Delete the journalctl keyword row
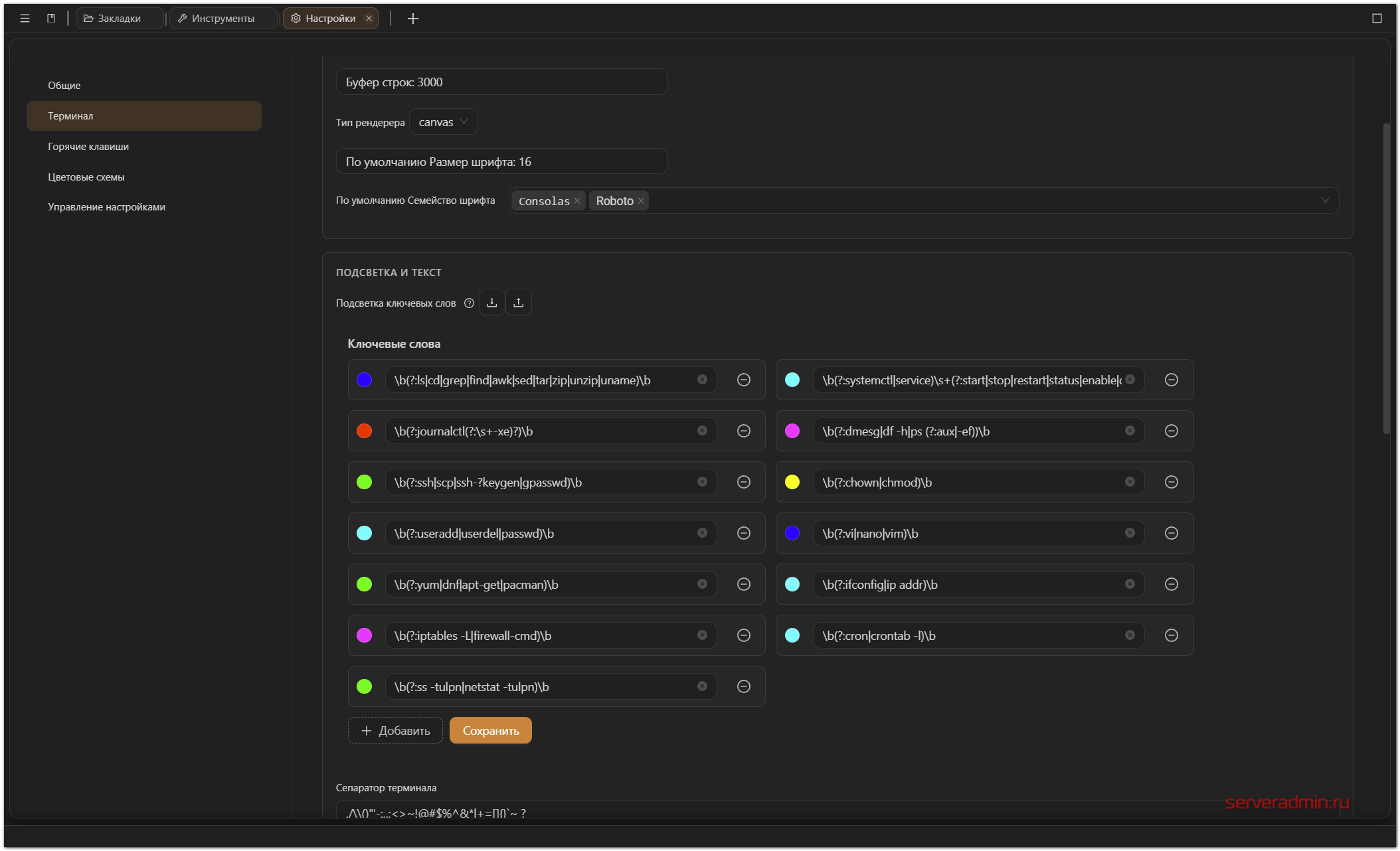This screenshot has width=1400, height=851. 744,431
